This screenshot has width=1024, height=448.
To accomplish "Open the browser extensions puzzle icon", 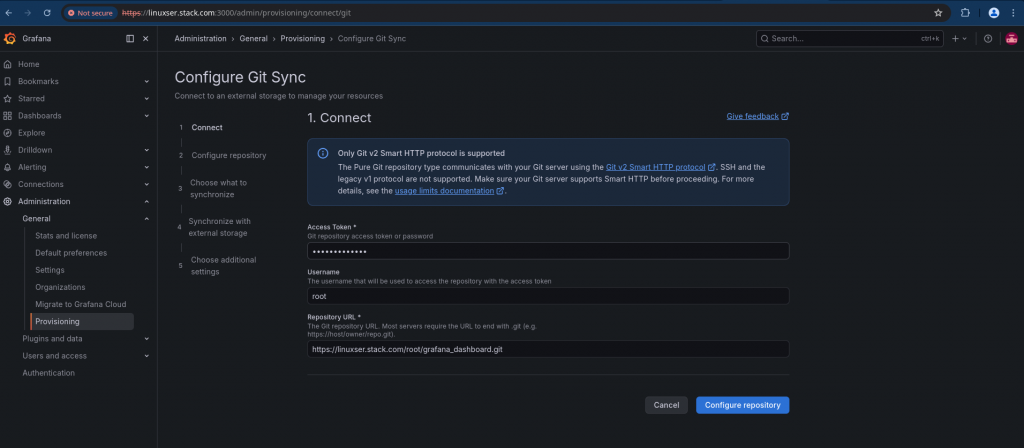I will point(965,12).
